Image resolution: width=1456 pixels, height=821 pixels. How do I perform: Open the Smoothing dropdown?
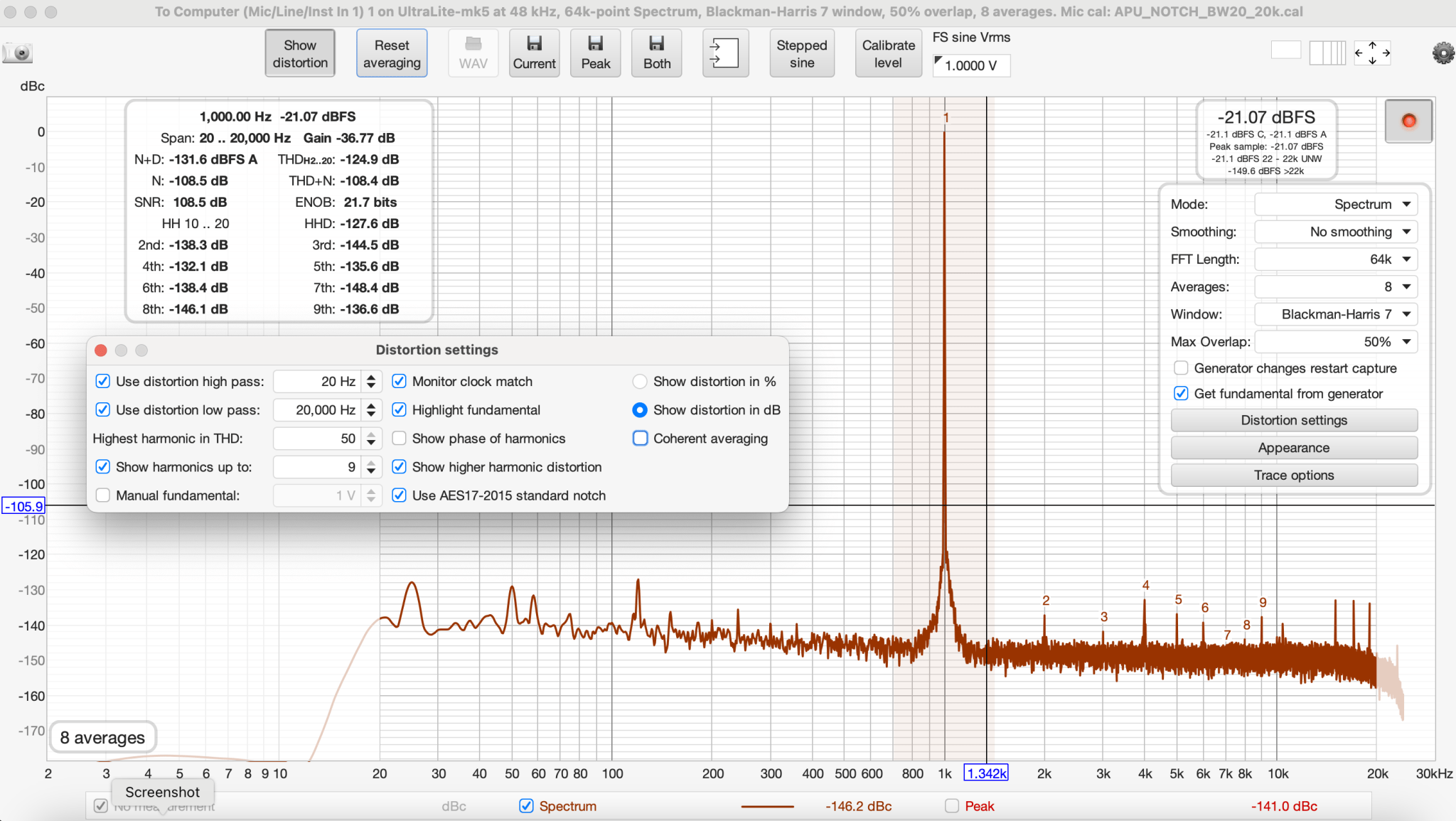click(1336, 232)
